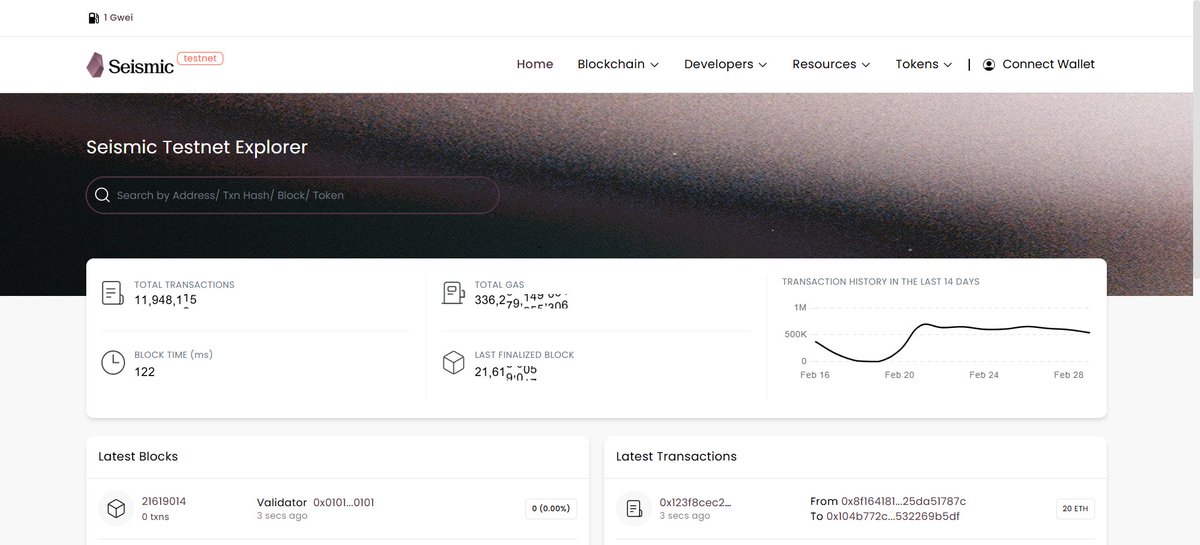Click the 11,948,115 total transactions value
The width and height of the screenshot is (1200, 545).
click(x=165, y=300)
